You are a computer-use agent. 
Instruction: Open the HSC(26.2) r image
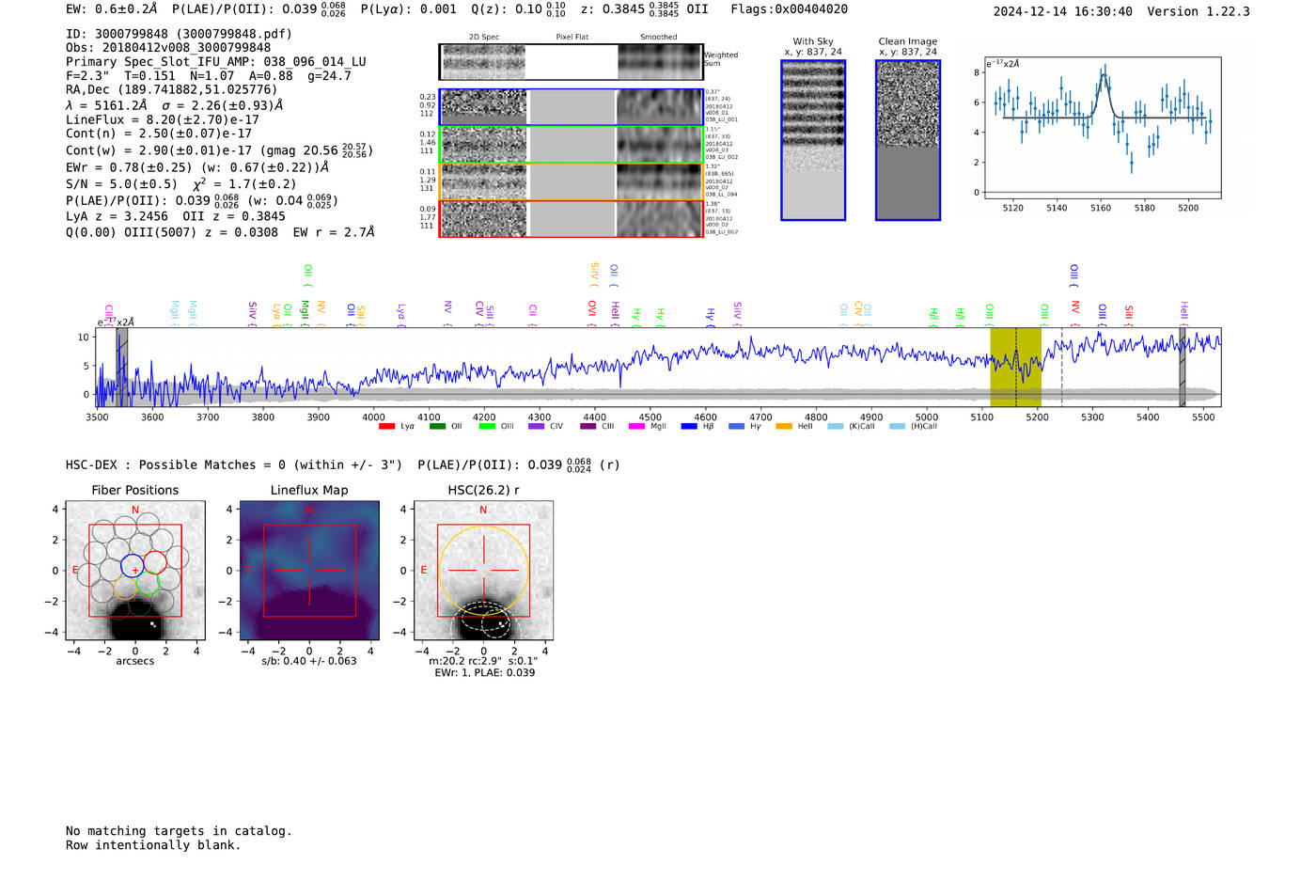483,571
